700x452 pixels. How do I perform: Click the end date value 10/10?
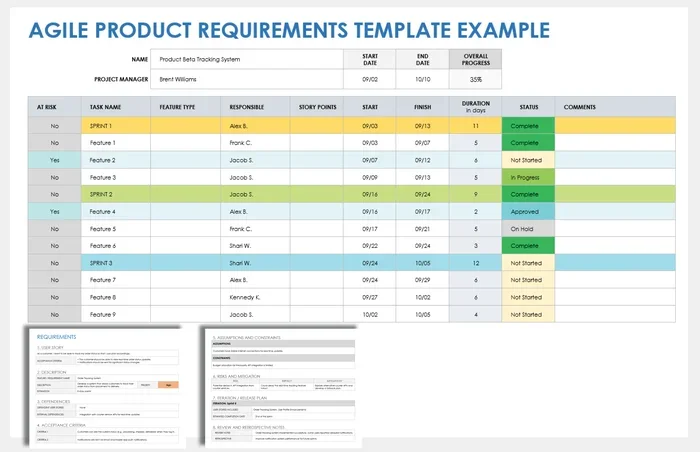coord(422,79)
